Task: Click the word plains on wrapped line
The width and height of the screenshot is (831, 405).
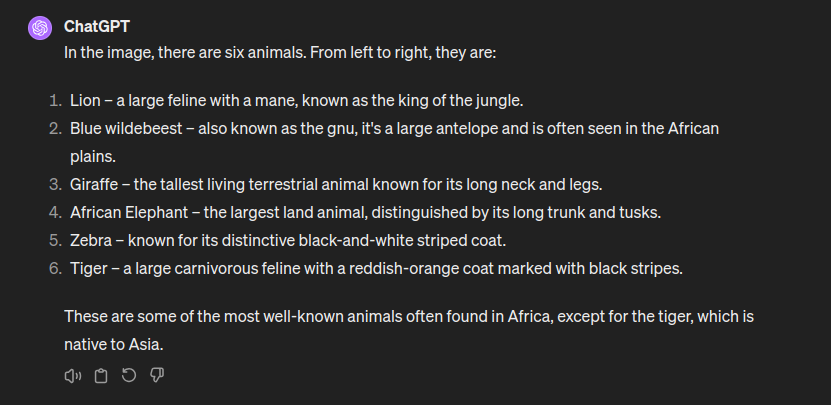Action: pyautogui.click(x=93, y=157)
